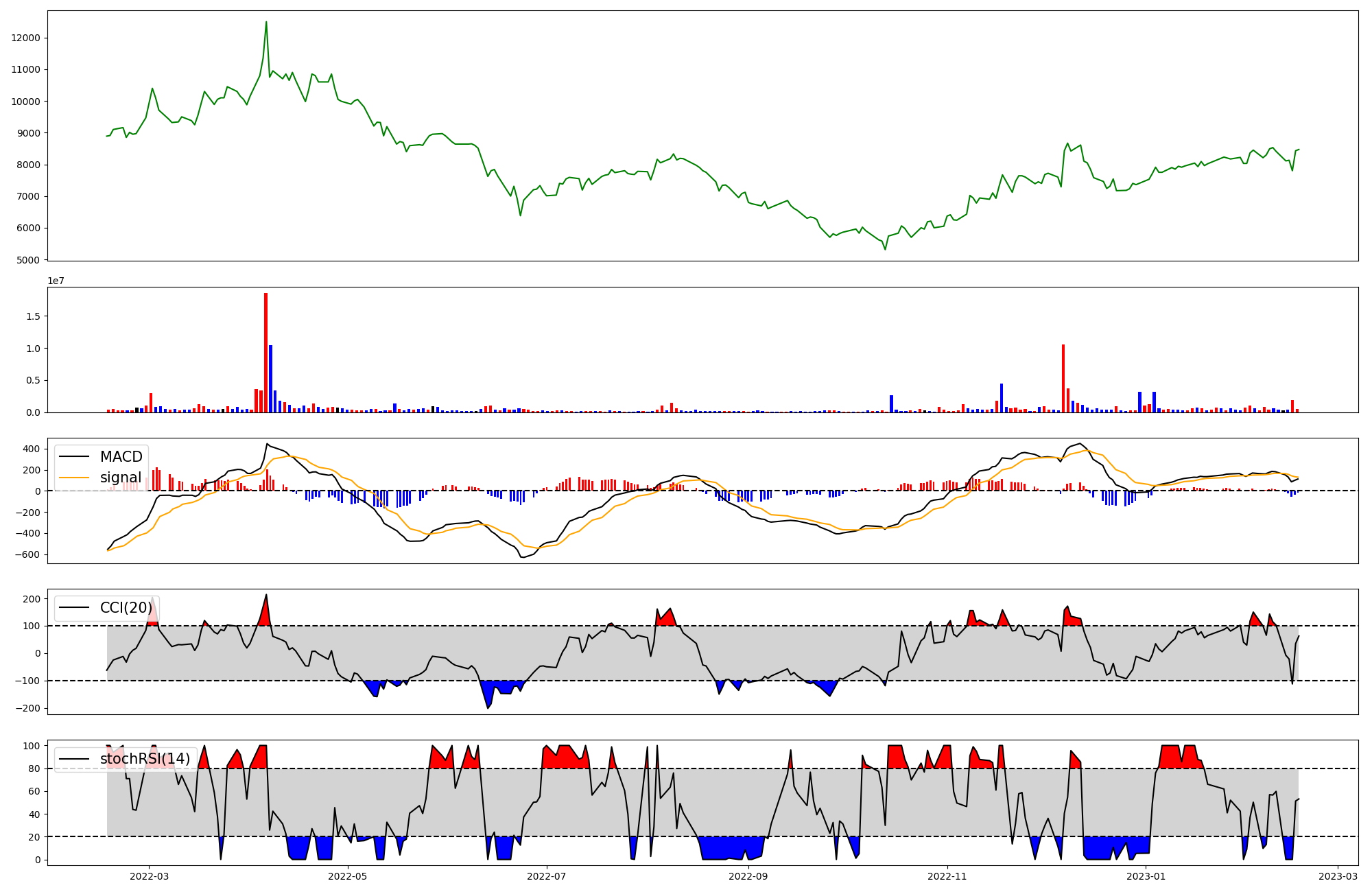The width and height of the screenshot is (1372, 892).
Task: Select the 2022-09 date axis label
Action: (x=748, y=876)
